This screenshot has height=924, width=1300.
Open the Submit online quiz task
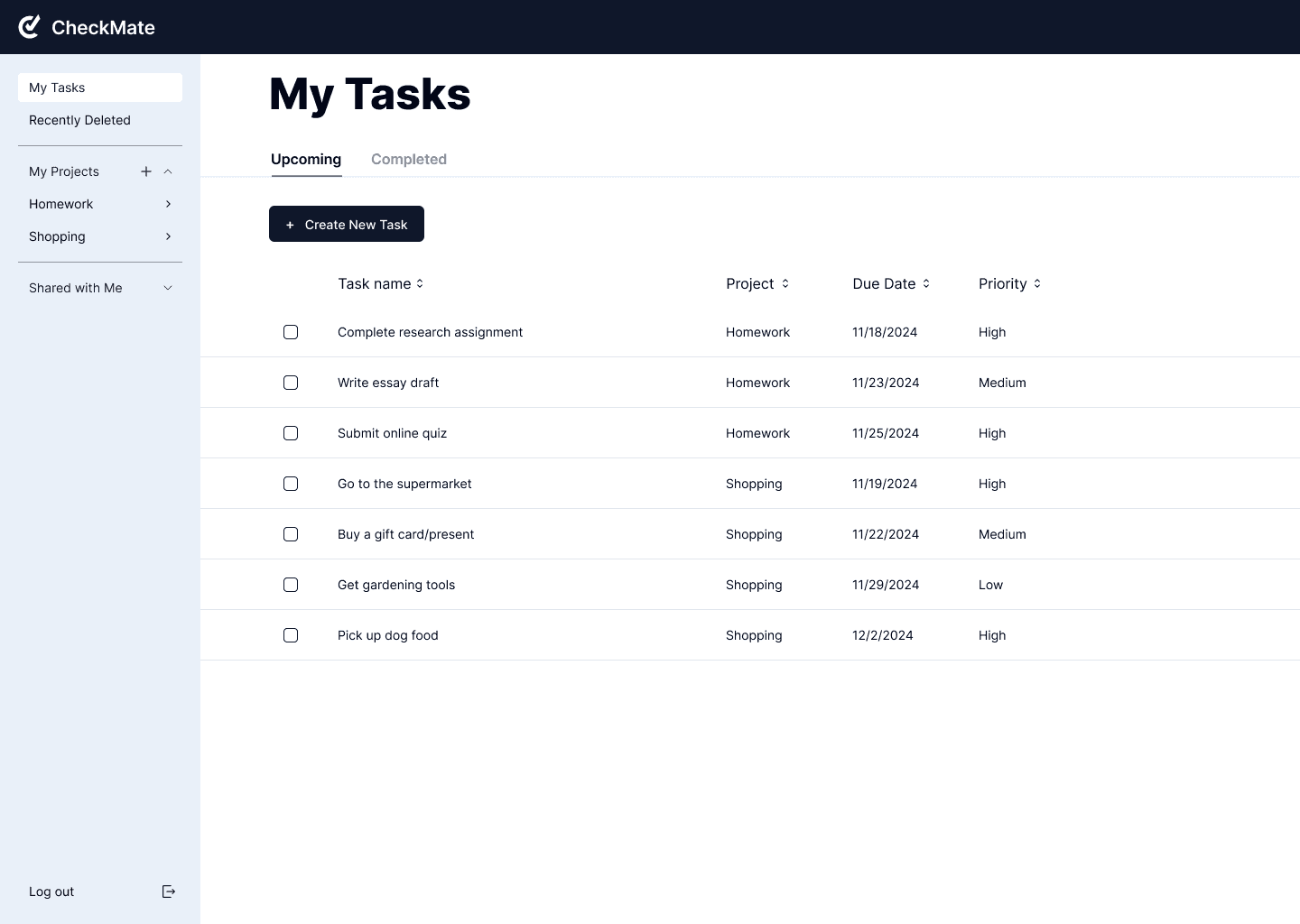coord(392,433)
